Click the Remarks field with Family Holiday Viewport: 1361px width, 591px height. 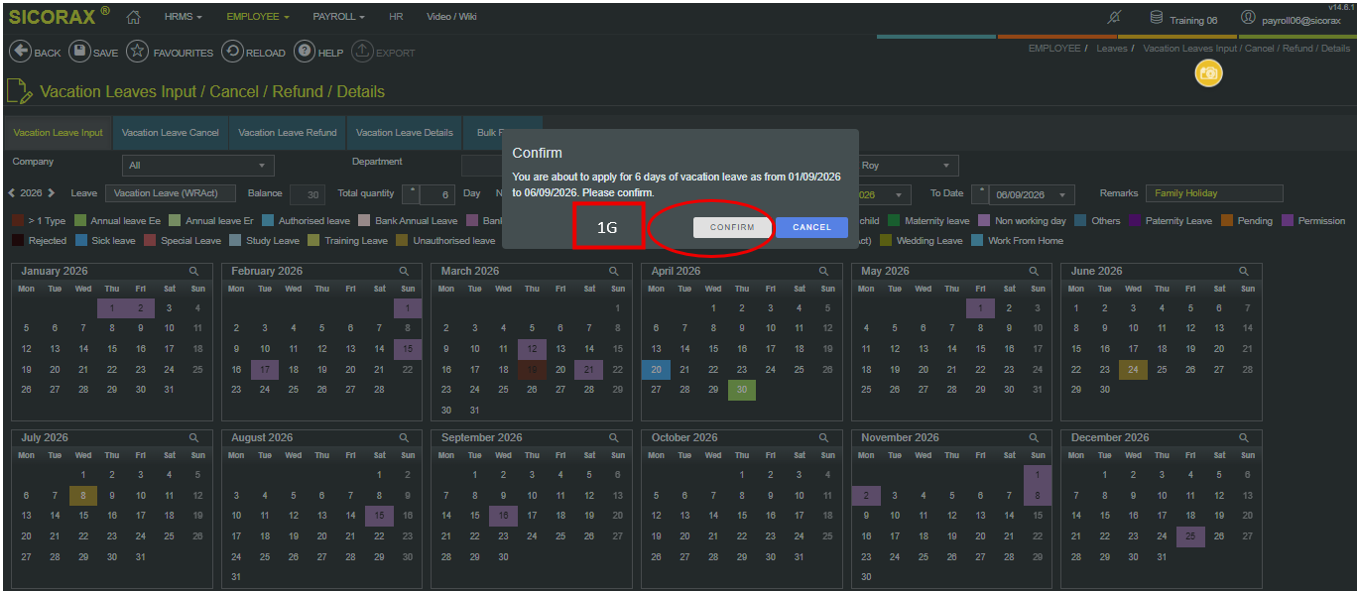click(x=1214, y=193)
